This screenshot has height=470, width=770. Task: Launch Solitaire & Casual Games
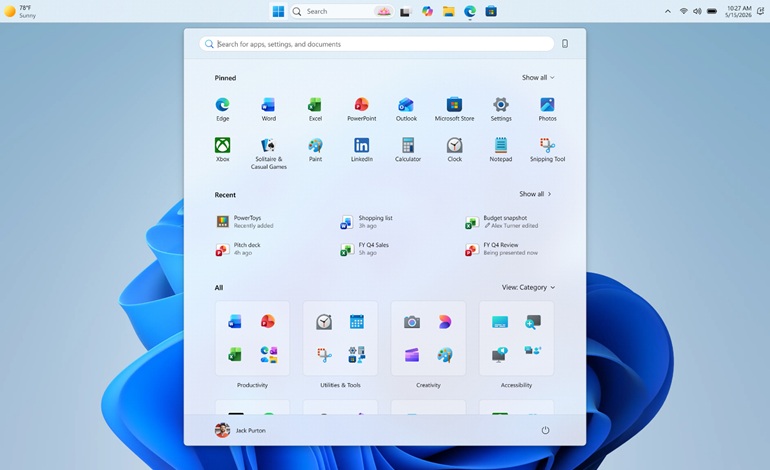pyautogui.click(x=269, y=153)
